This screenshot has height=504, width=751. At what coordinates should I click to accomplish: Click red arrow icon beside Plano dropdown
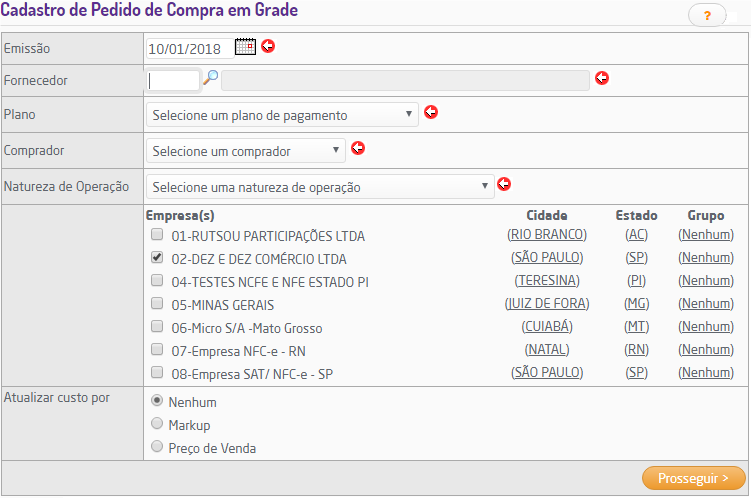[431, 113]
